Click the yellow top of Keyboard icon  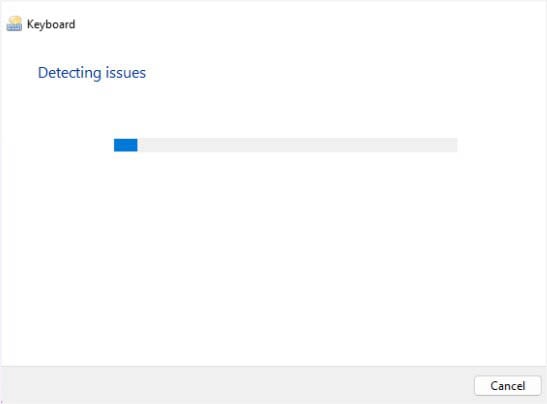pyautogui.click(x=15, y=20)
